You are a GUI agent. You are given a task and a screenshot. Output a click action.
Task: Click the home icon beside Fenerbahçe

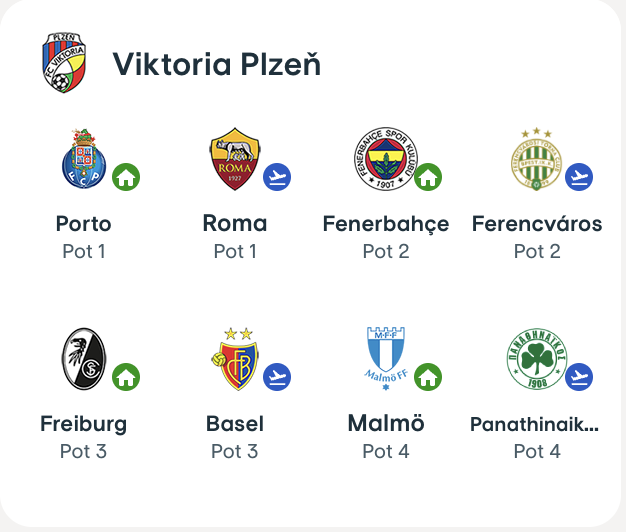428,178
